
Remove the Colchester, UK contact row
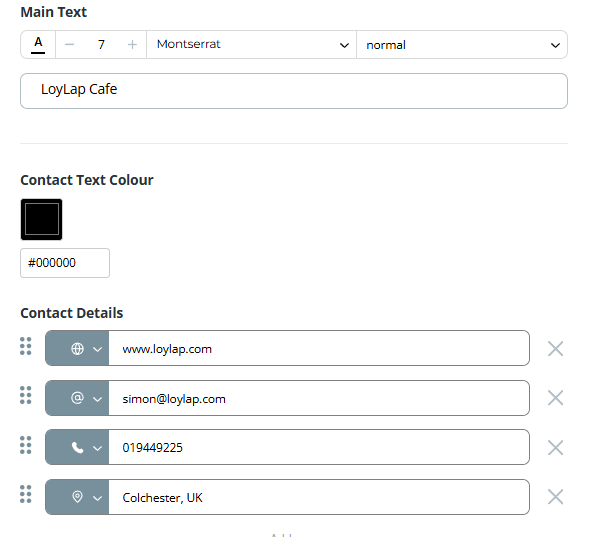(555, 497)
